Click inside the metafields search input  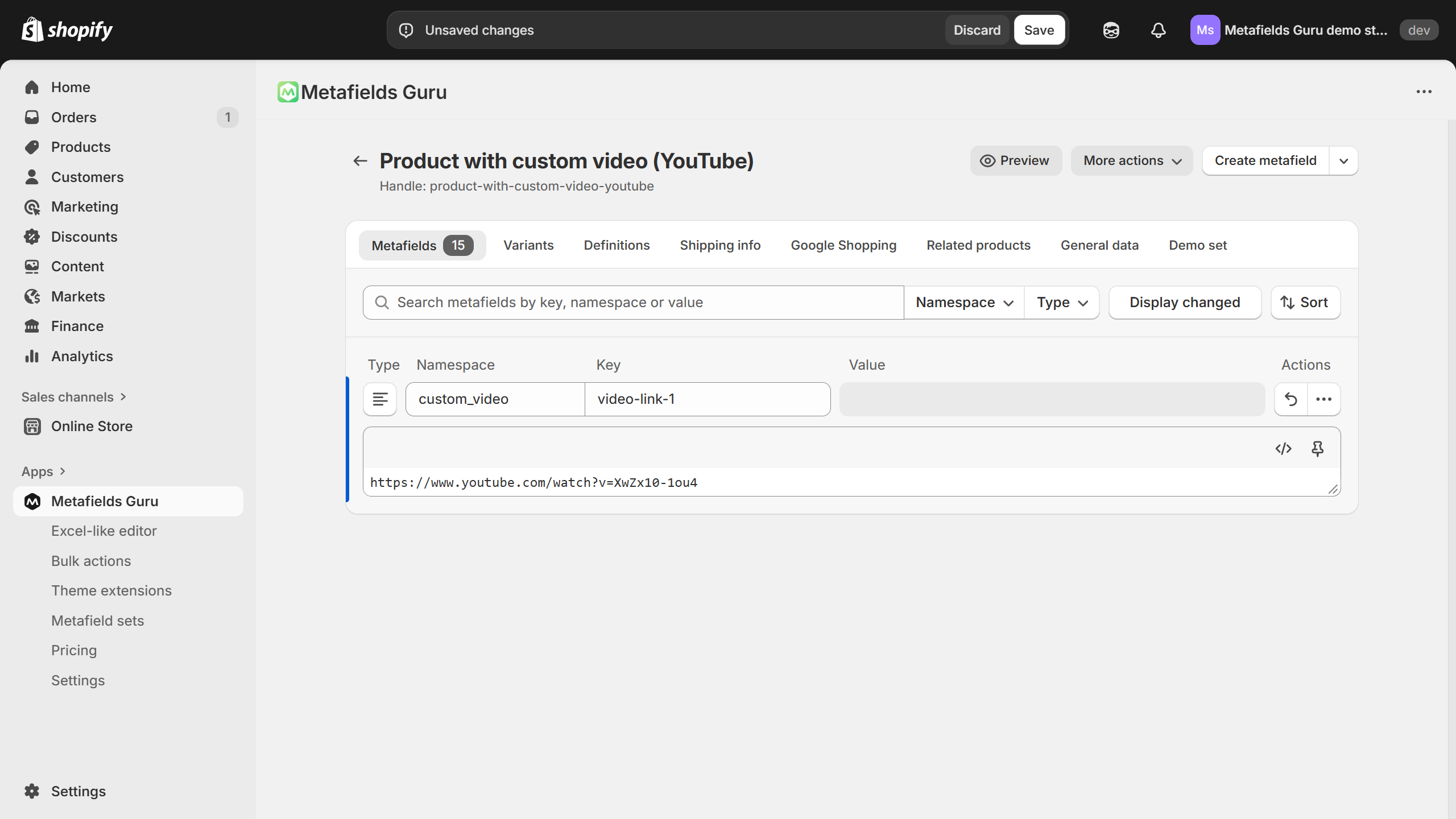(x=626, y=302)
